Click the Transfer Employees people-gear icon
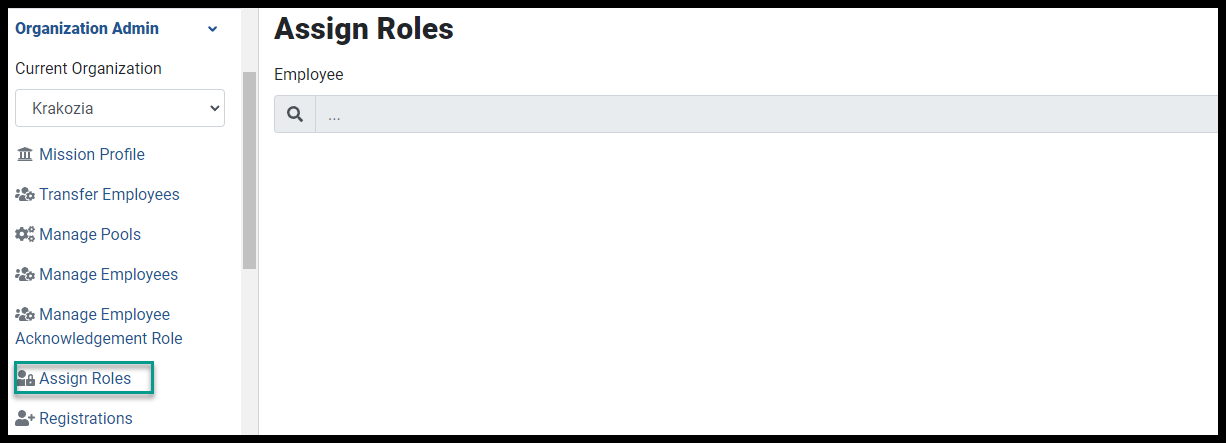Screen dimensions: 1226x443 [x=25, y=195]
